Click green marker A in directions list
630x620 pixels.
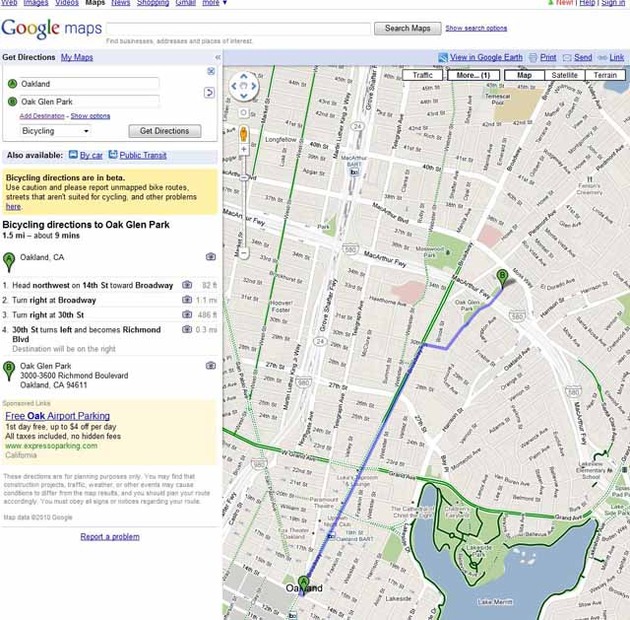click(9, 262)
